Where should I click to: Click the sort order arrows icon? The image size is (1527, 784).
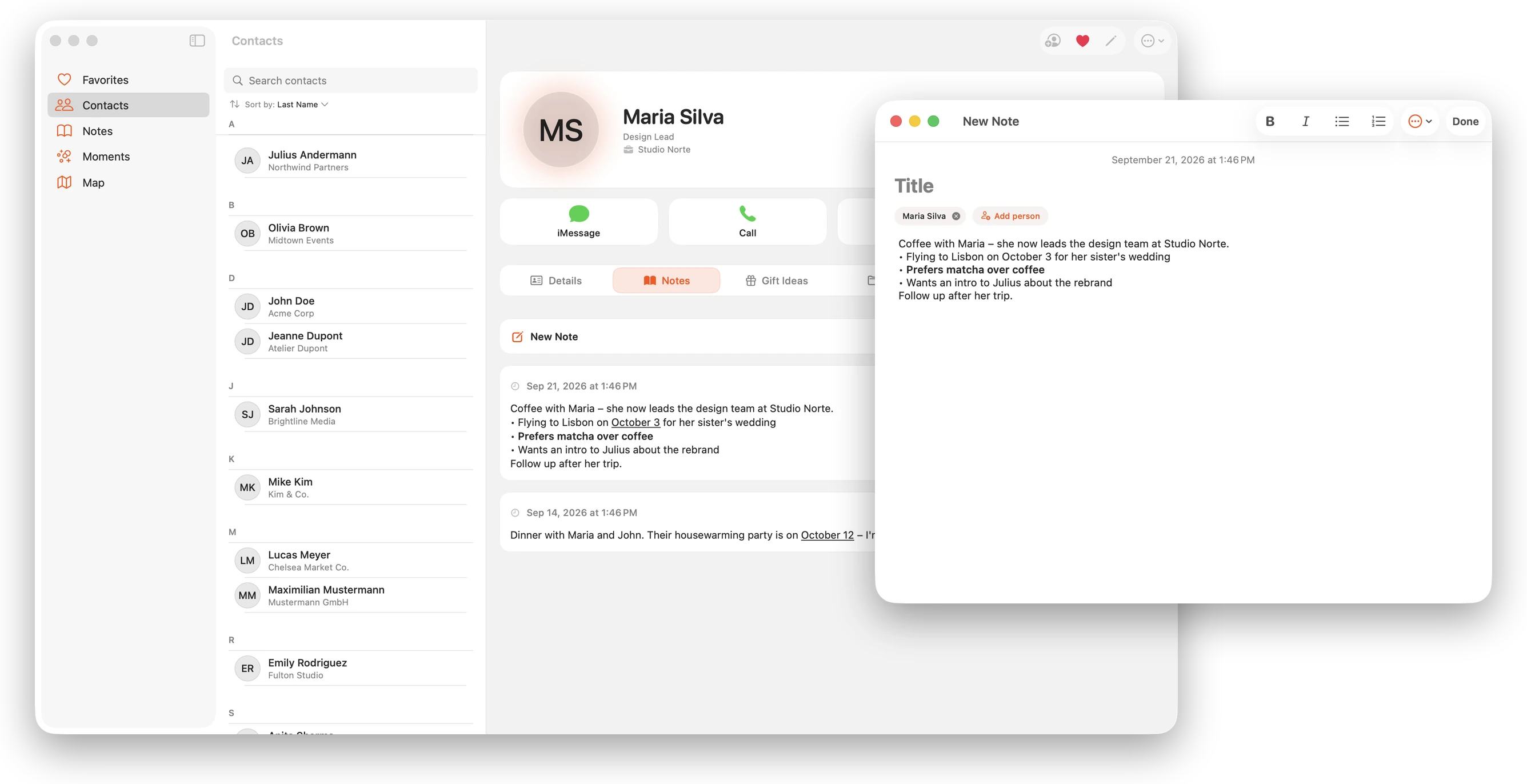(235, 105)
